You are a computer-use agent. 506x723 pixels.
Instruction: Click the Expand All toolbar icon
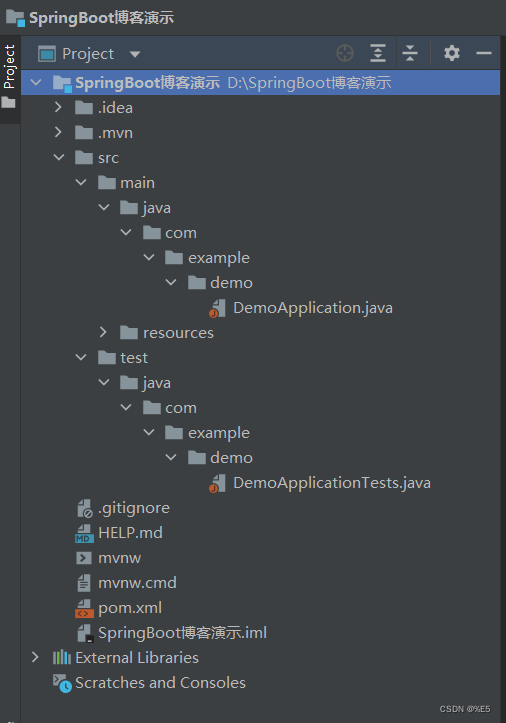378,53
